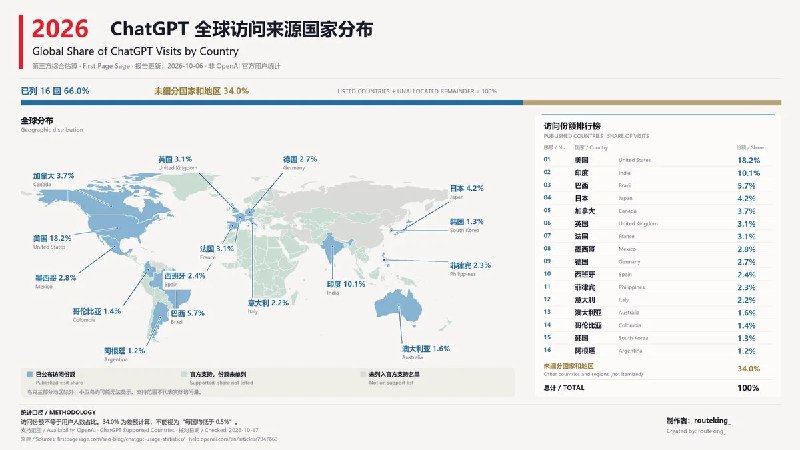Image resolution: width=800 pixels, height=450 pixels.
Task: Click the gold '34.0%' value in the table
Action: click(x=748, y=368)
